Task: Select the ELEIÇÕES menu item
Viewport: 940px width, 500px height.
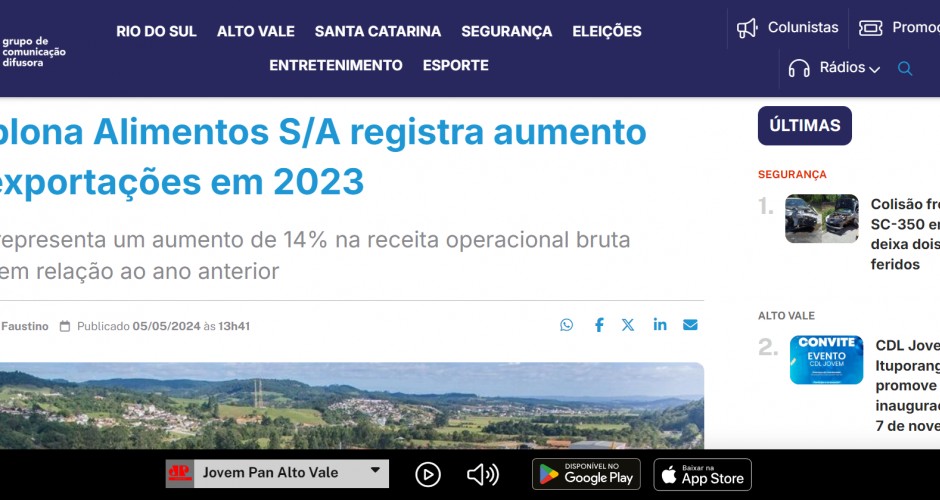Action: coord(607,31)
